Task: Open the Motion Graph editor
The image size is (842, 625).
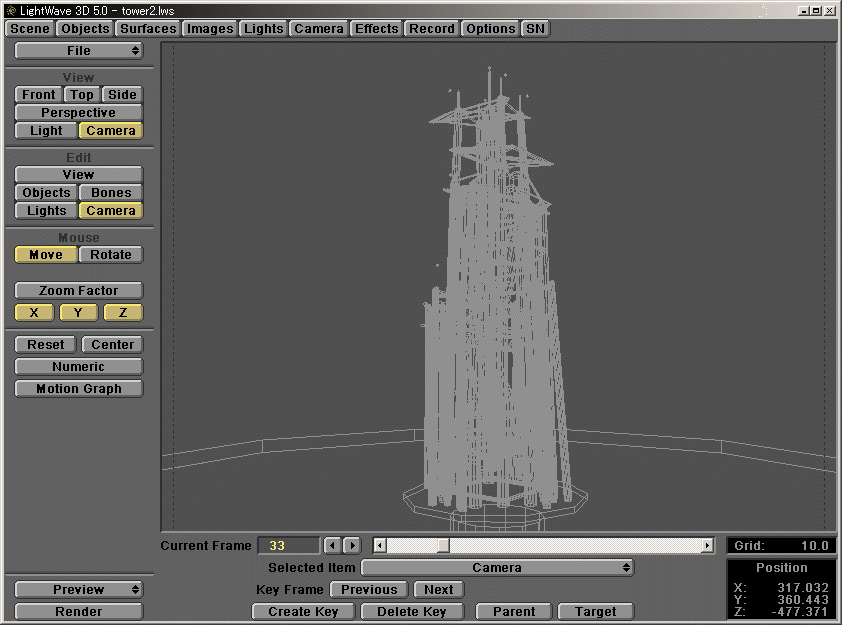Action: pyautogui.click(x=78, y=388)
